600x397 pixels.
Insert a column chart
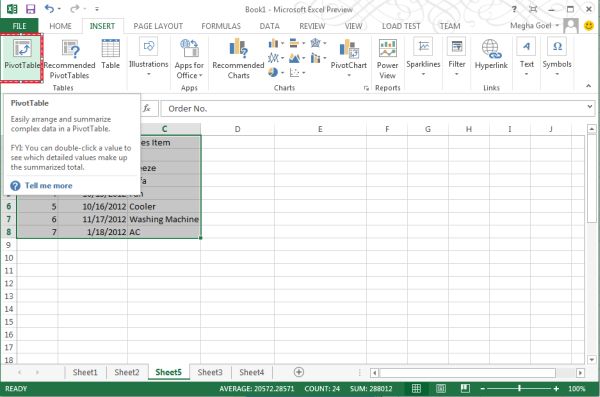pyautogui.click(x=276, y=43)
